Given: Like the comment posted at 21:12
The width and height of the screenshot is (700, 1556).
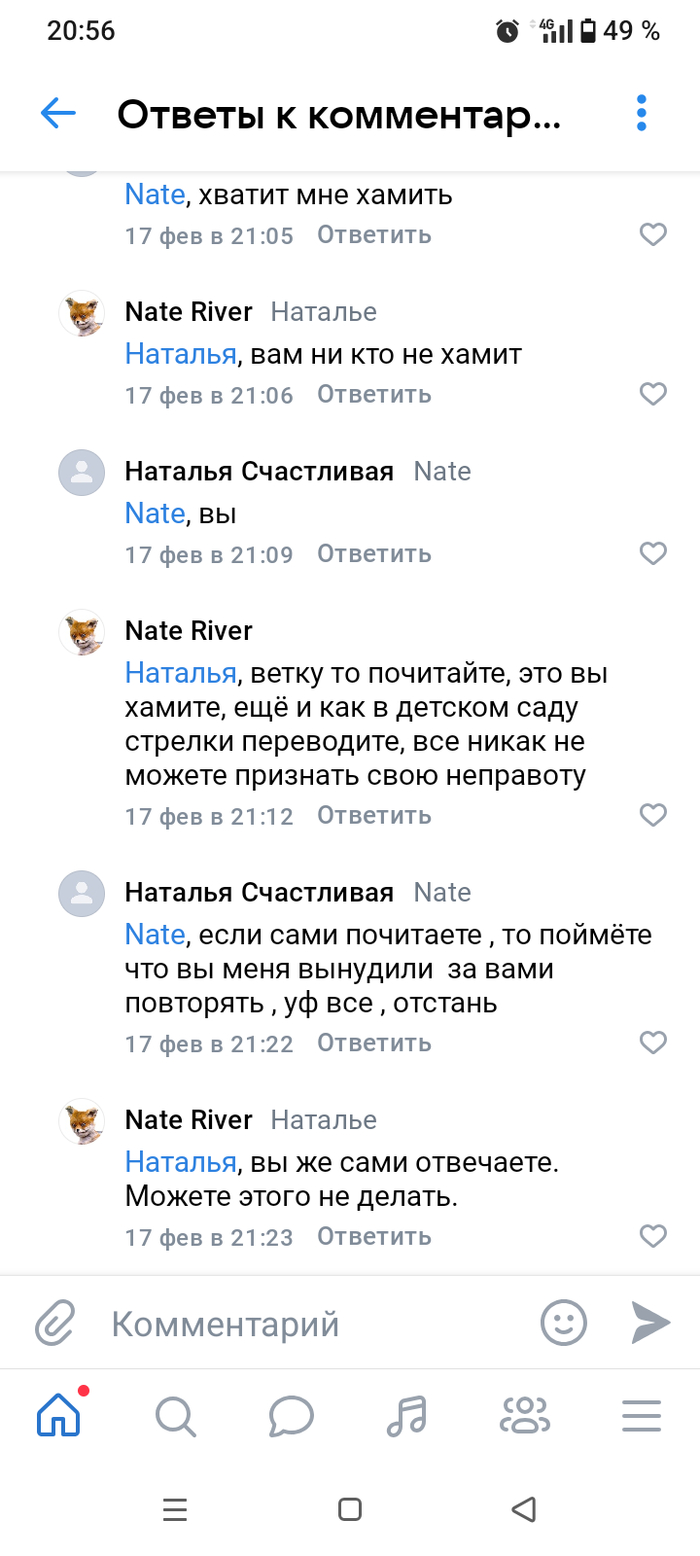Looking at the screenshot, I should tap(653, 816).
